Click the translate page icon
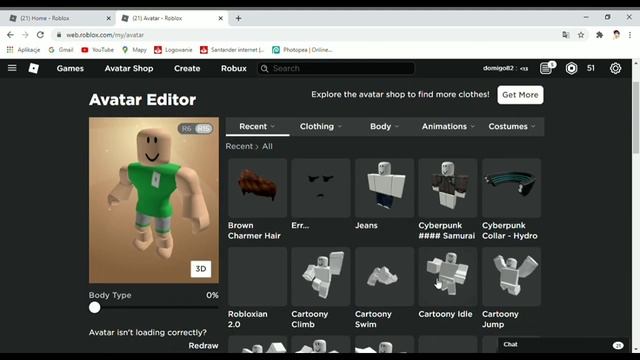 (565, 35)
